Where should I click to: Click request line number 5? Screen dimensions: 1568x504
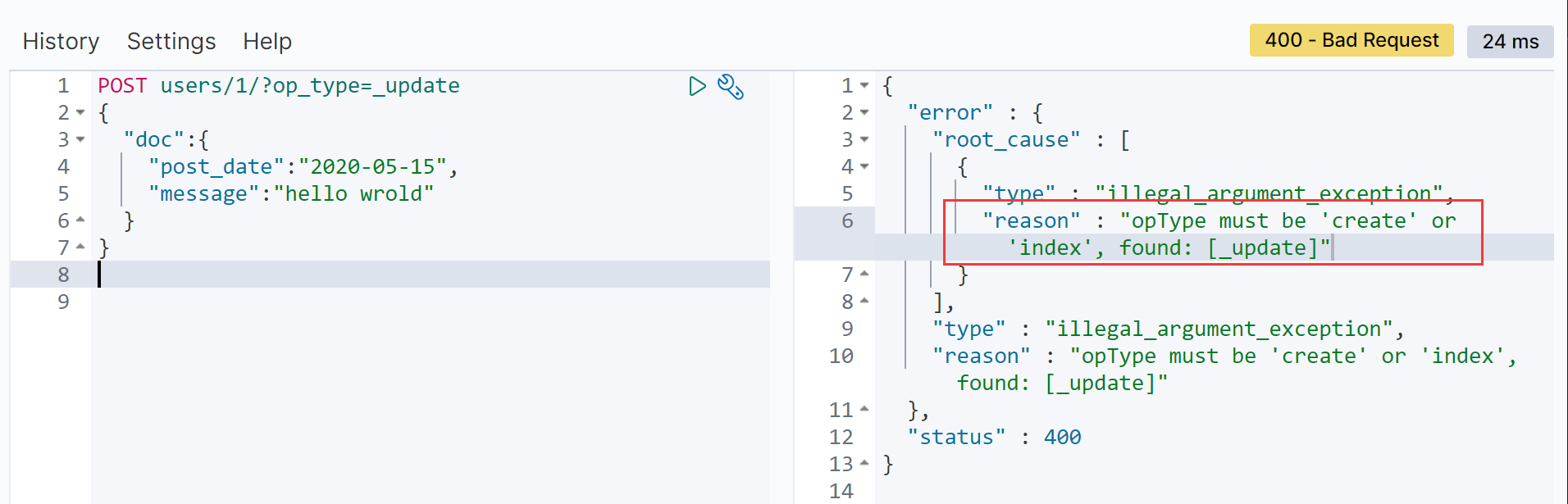tap(64, 193)
